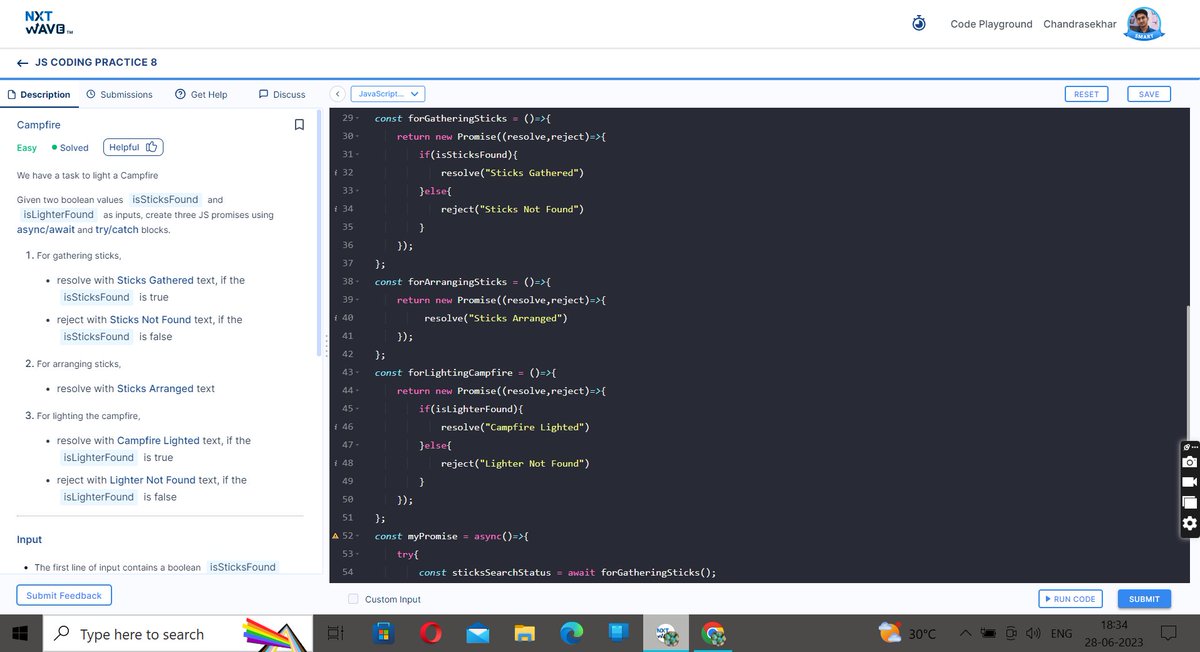Viewport: 1200px width, 652px height.
Task: Click the info marker on line 48
Action: (x=334, y=463)
